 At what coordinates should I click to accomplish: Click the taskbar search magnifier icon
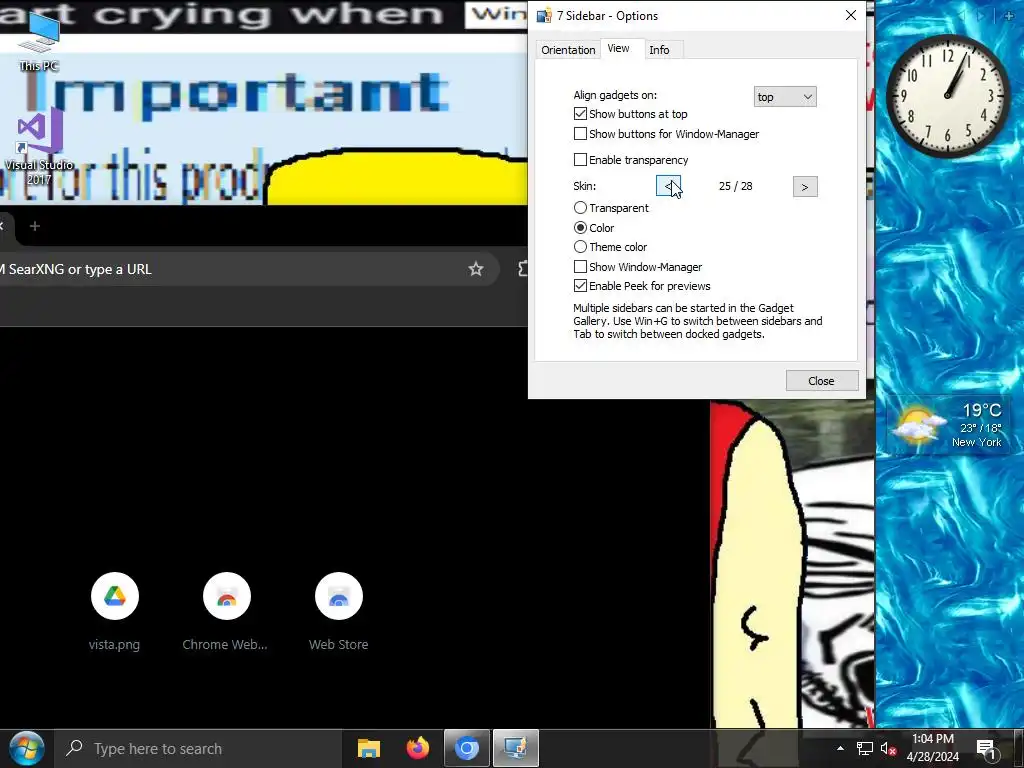coord(74,748)
